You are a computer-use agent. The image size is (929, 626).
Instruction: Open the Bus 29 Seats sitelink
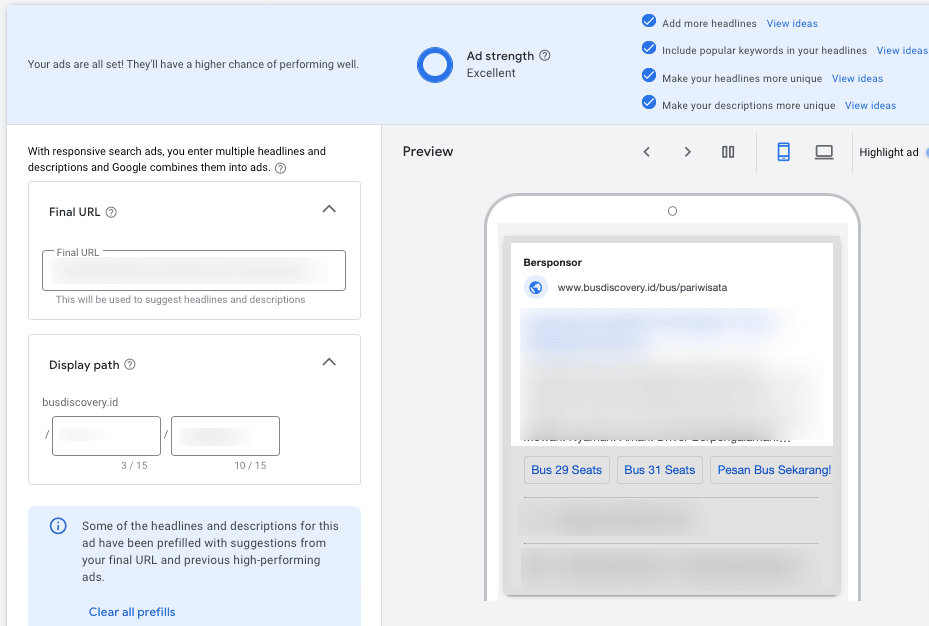[x=566, y=470]
